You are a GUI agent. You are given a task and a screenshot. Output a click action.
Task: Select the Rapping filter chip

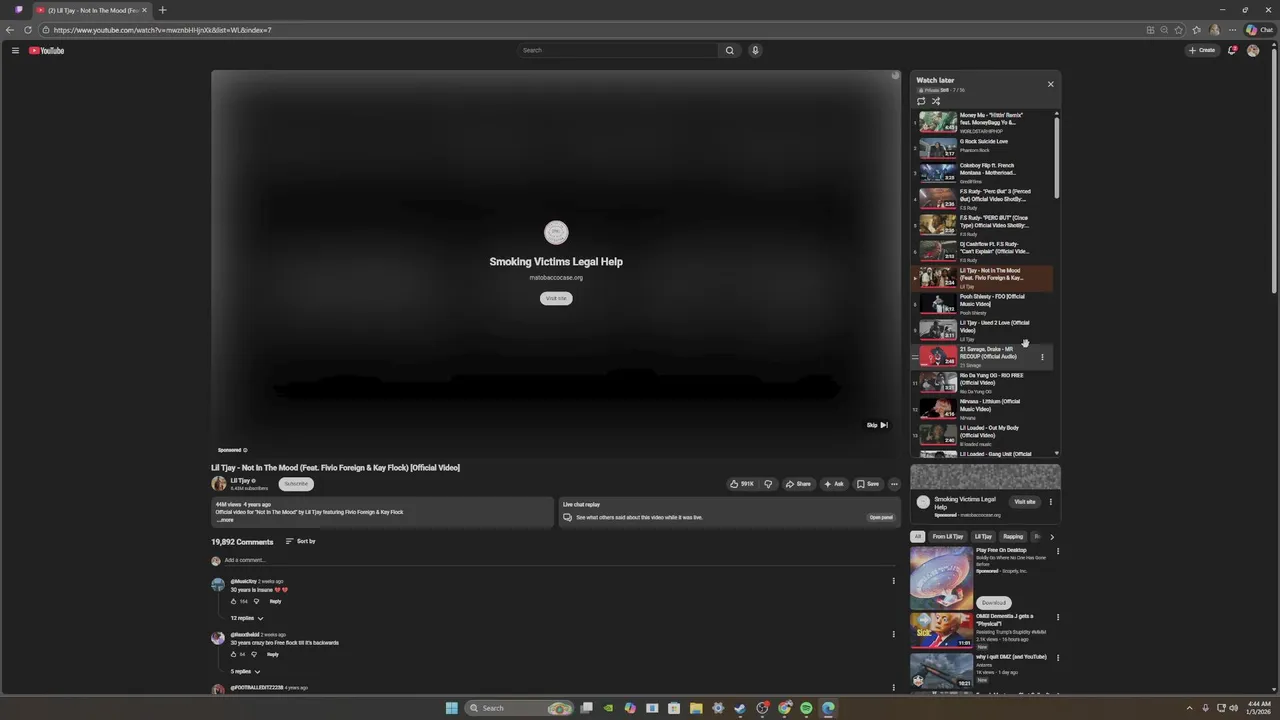(x=1013, y=537)
